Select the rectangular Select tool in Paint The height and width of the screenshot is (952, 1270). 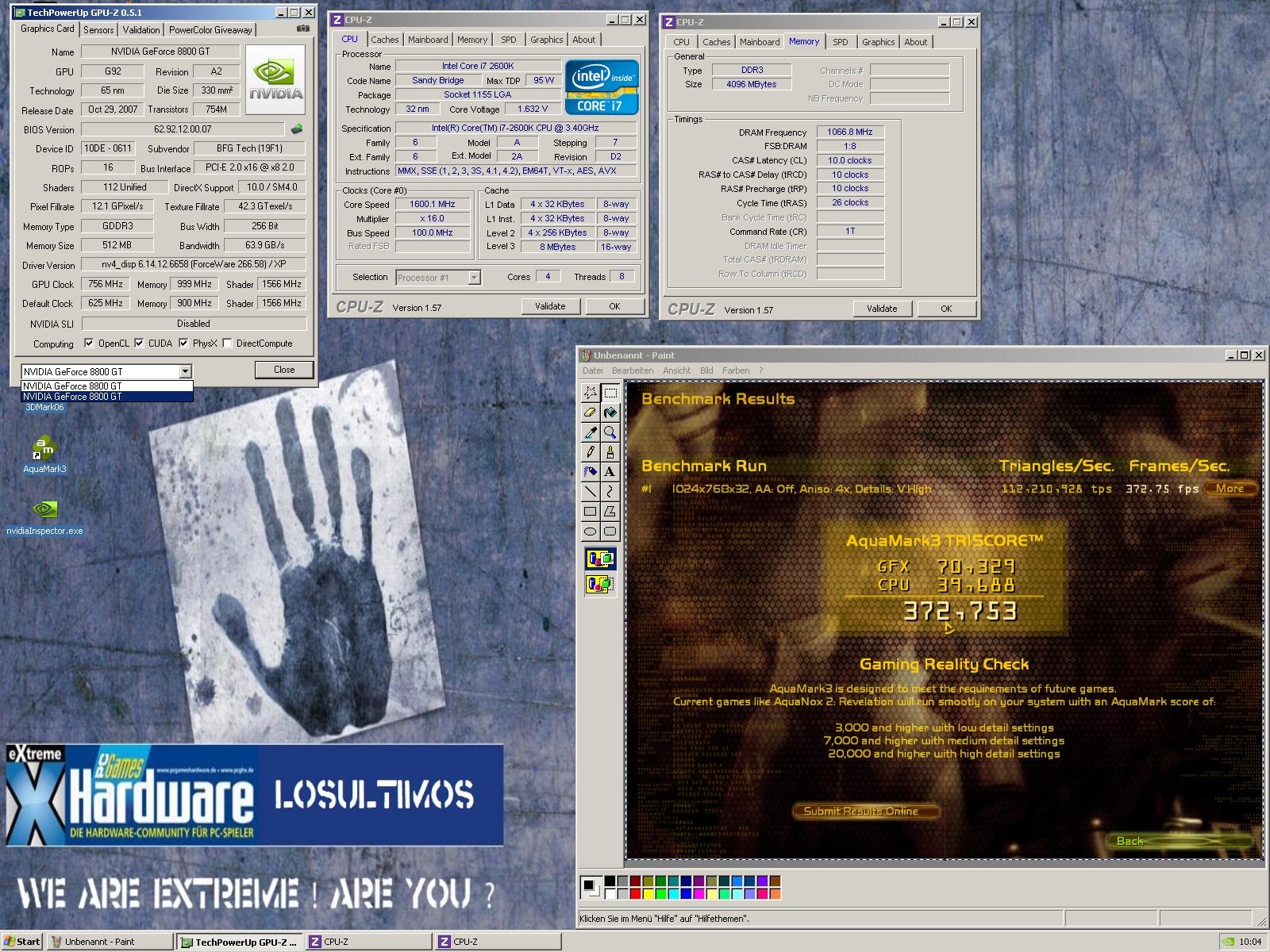tap(610, 393)
